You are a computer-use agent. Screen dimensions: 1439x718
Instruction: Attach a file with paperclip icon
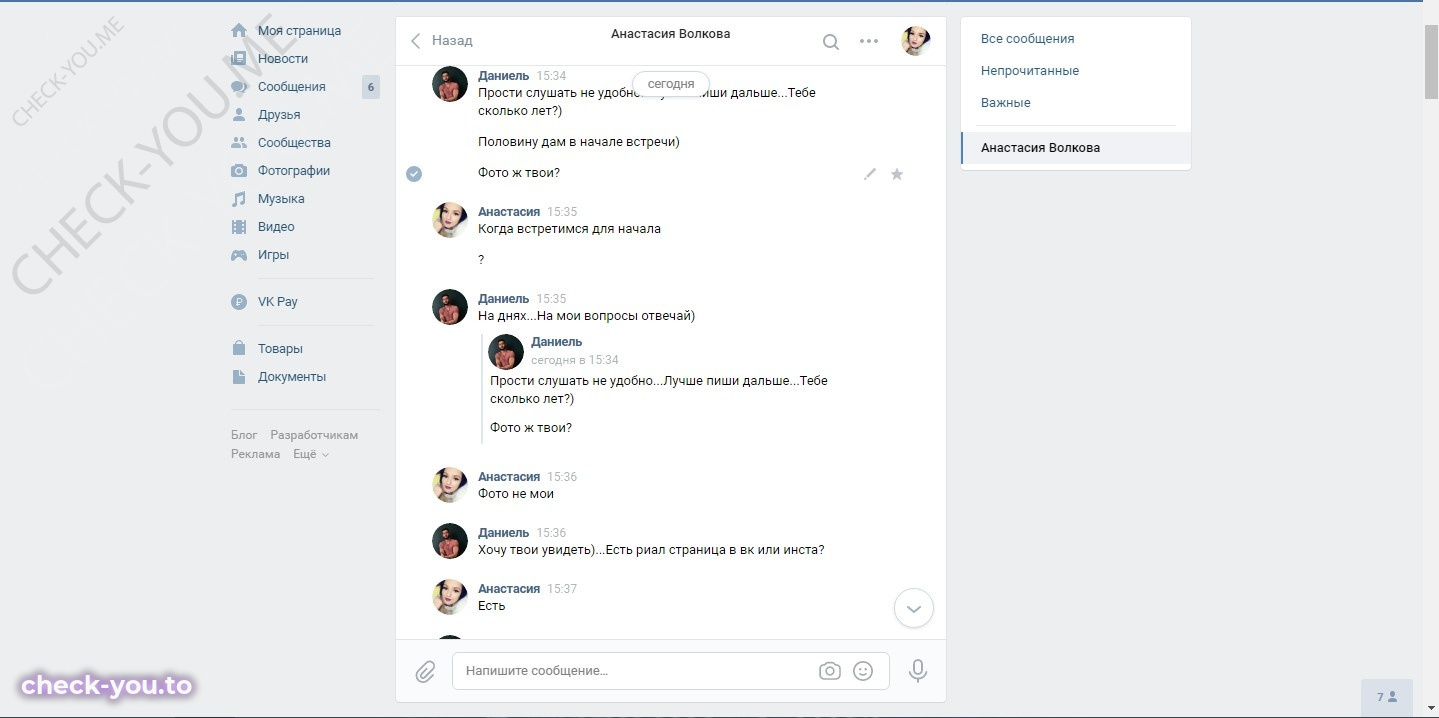(426, 671)
